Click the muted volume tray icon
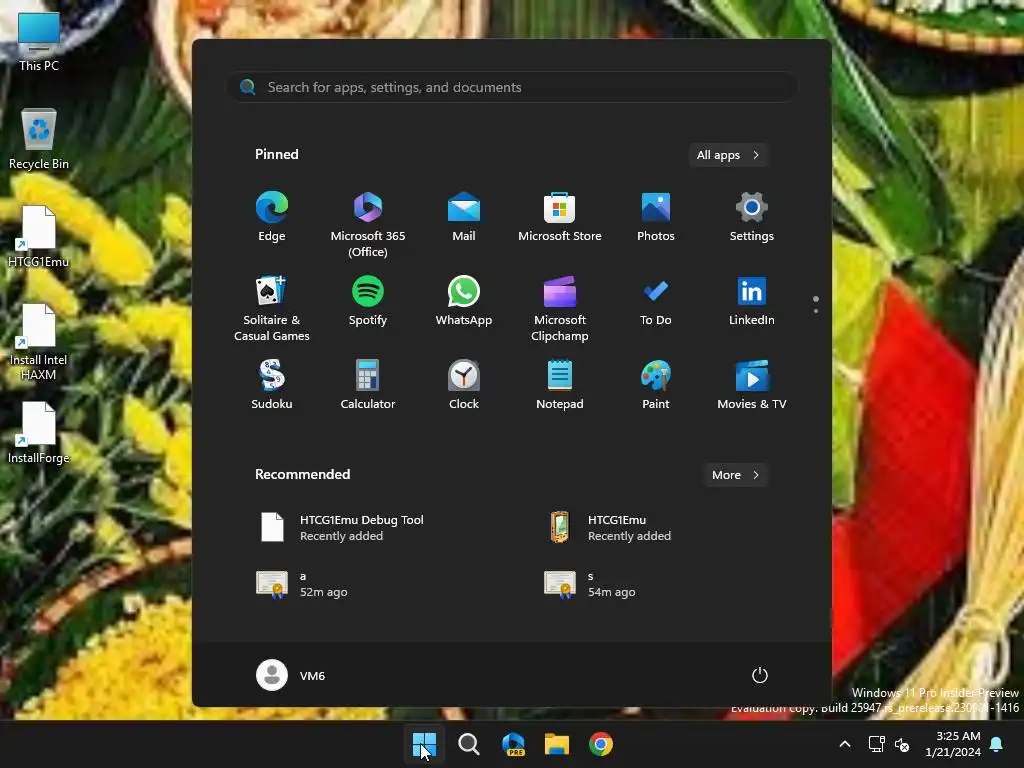The image size is (1024, 768). coord(902,744)
